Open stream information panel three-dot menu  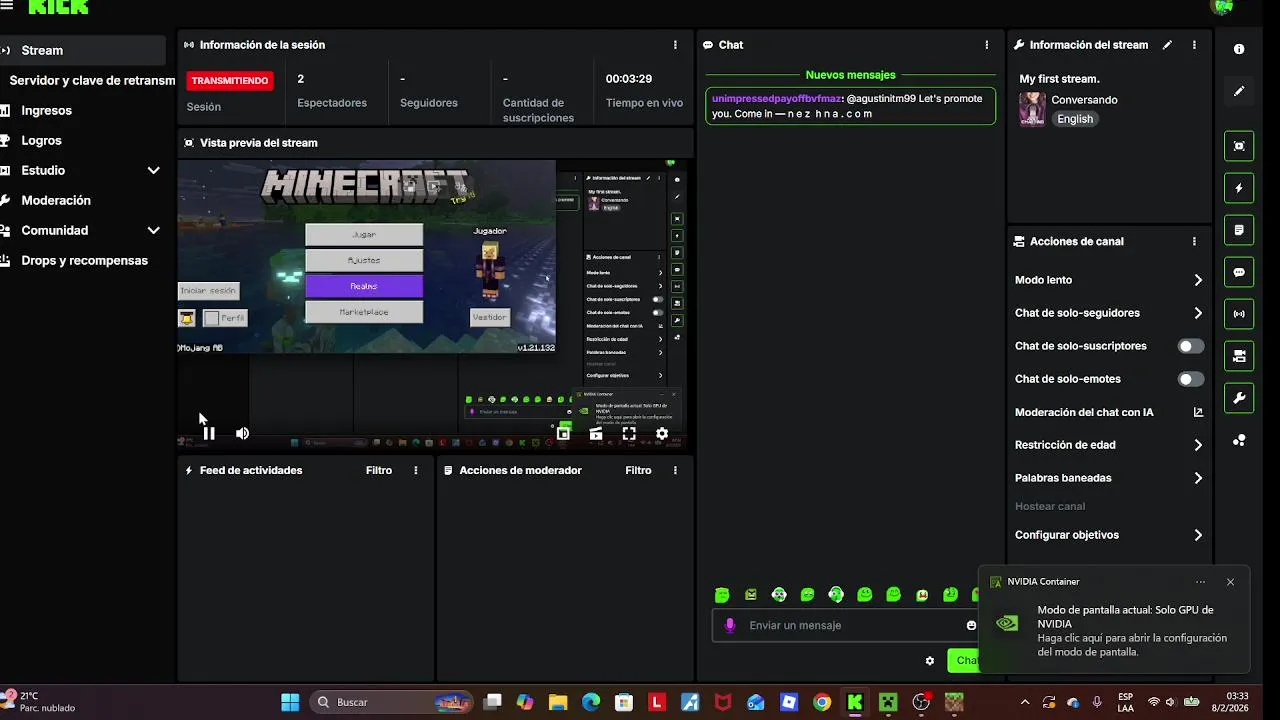pyautogui.click(x=1194, y=45)
